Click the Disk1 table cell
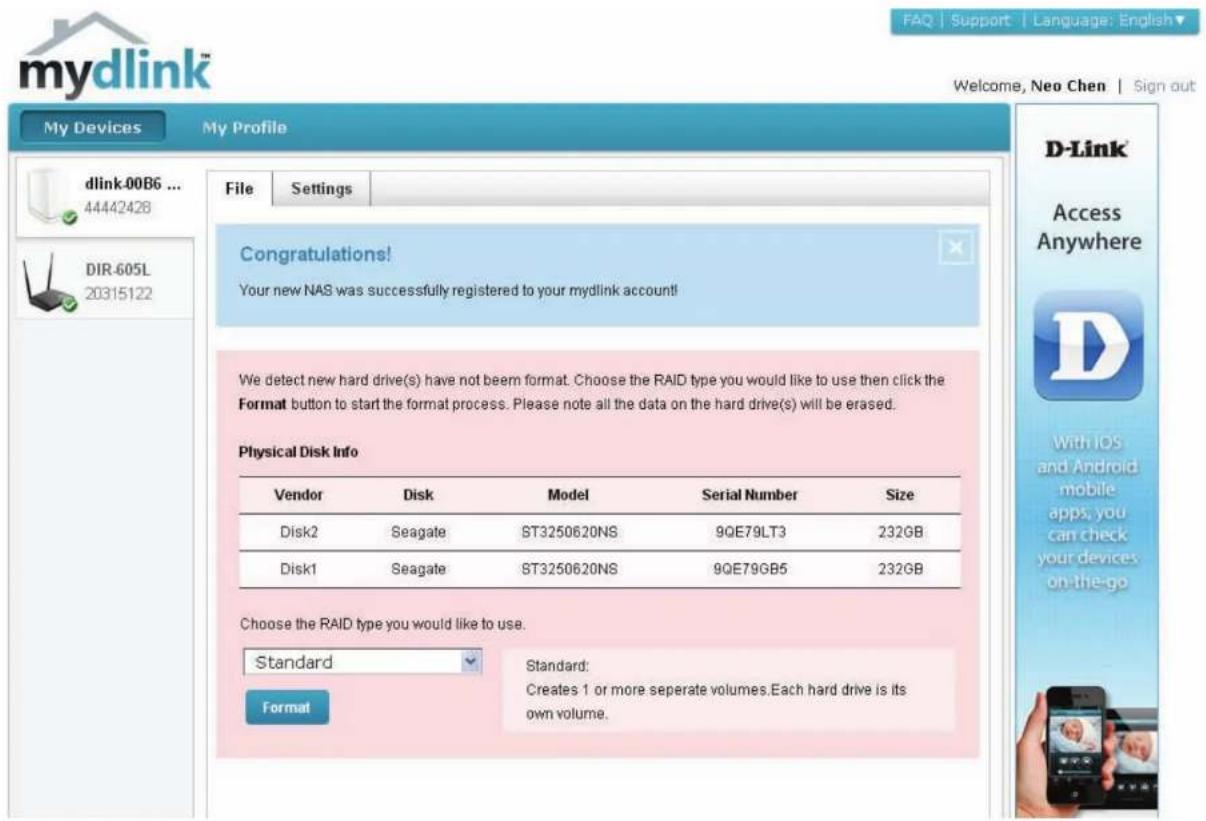 point(298,569)
